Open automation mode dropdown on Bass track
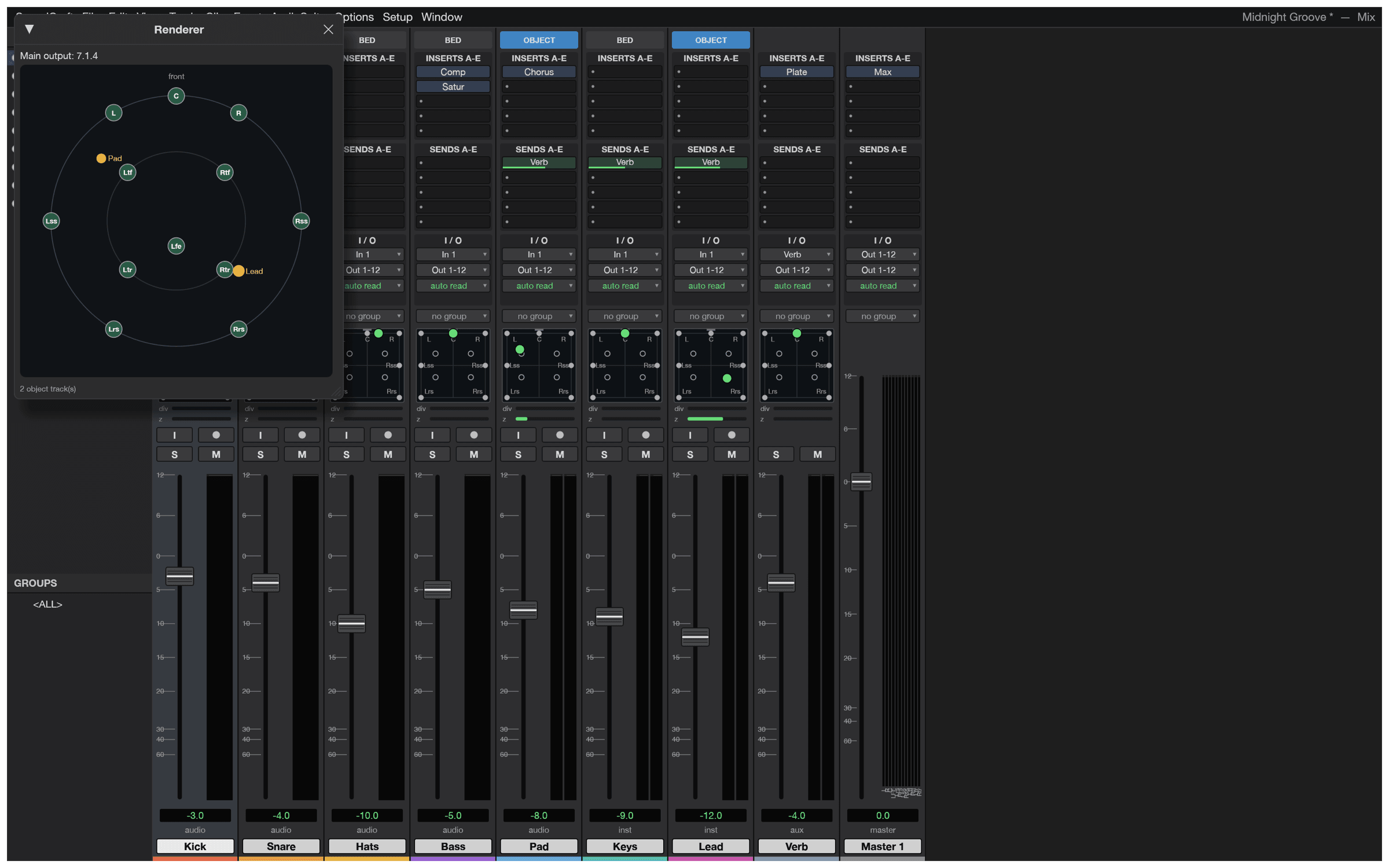The image size is (1389, 868). 453,286
